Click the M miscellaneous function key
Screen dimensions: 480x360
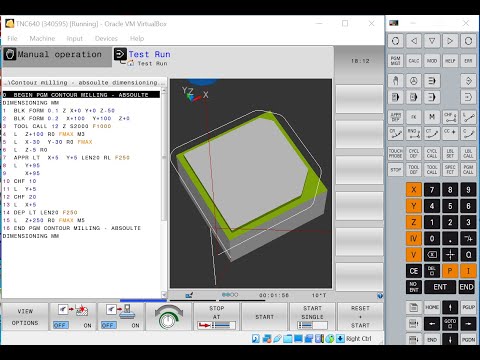click(432, 117)
